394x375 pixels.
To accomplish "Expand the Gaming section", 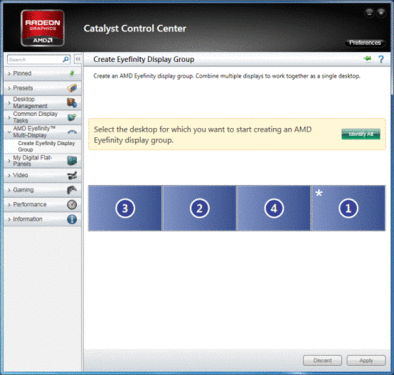I will [42, 190].
